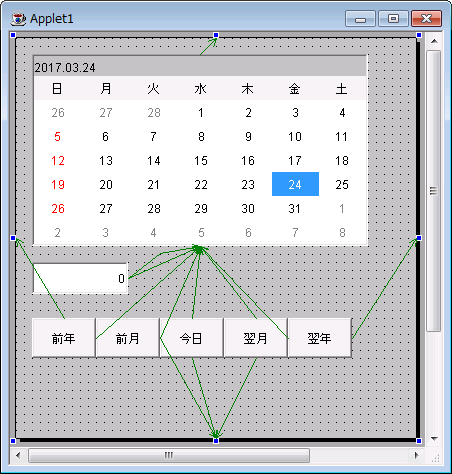452x474 pixels.
Task: Click the 土 Saturday column header
Action: coord(341,89)
